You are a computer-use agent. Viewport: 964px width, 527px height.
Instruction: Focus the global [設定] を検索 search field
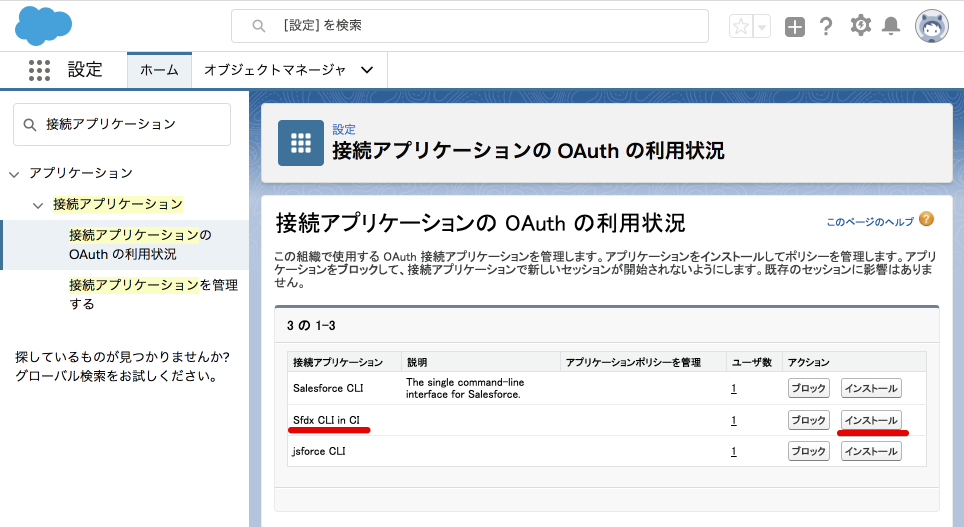(470, 26)
